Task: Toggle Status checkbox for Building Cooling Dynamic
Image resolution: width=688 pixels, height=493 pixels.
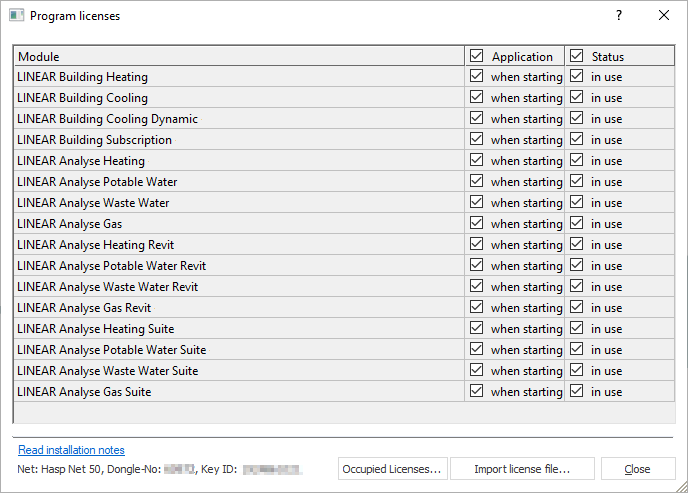Action: point(577,118)
